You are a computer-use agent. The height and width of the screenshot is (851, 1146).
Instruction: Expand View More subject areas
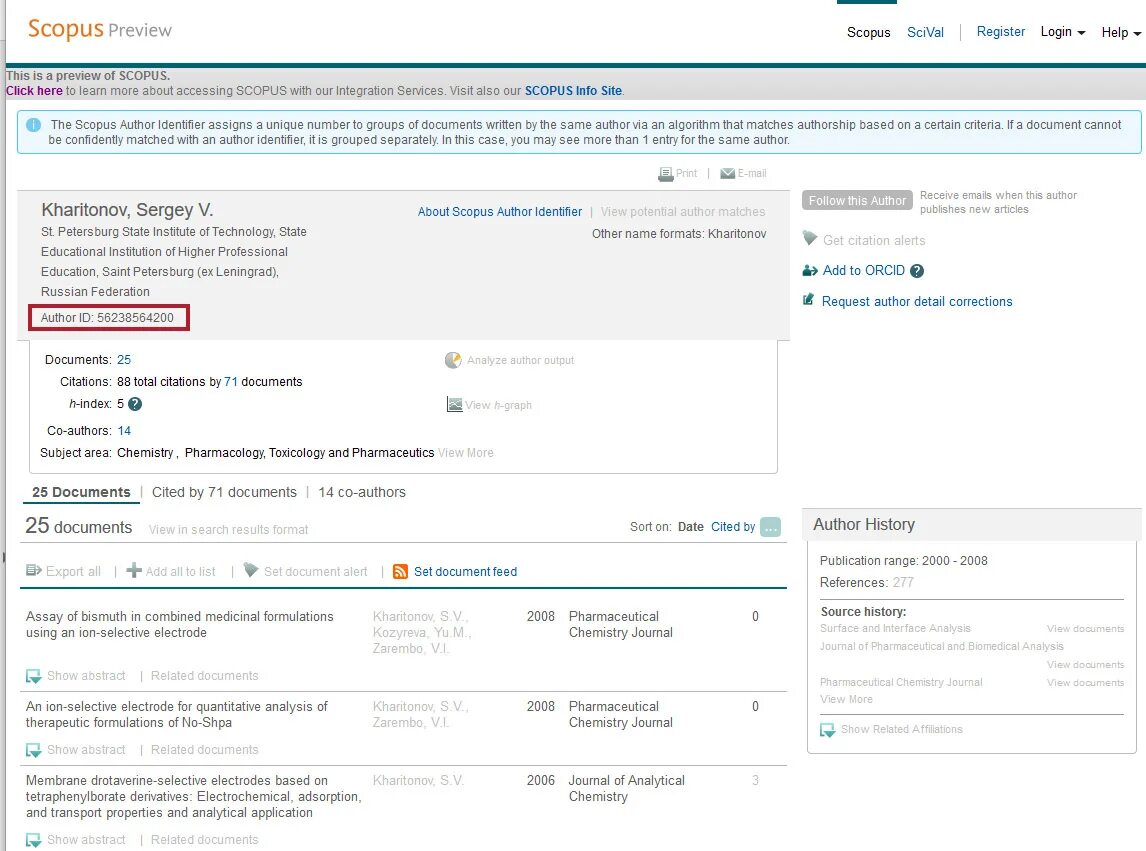(x=466, y=453)
